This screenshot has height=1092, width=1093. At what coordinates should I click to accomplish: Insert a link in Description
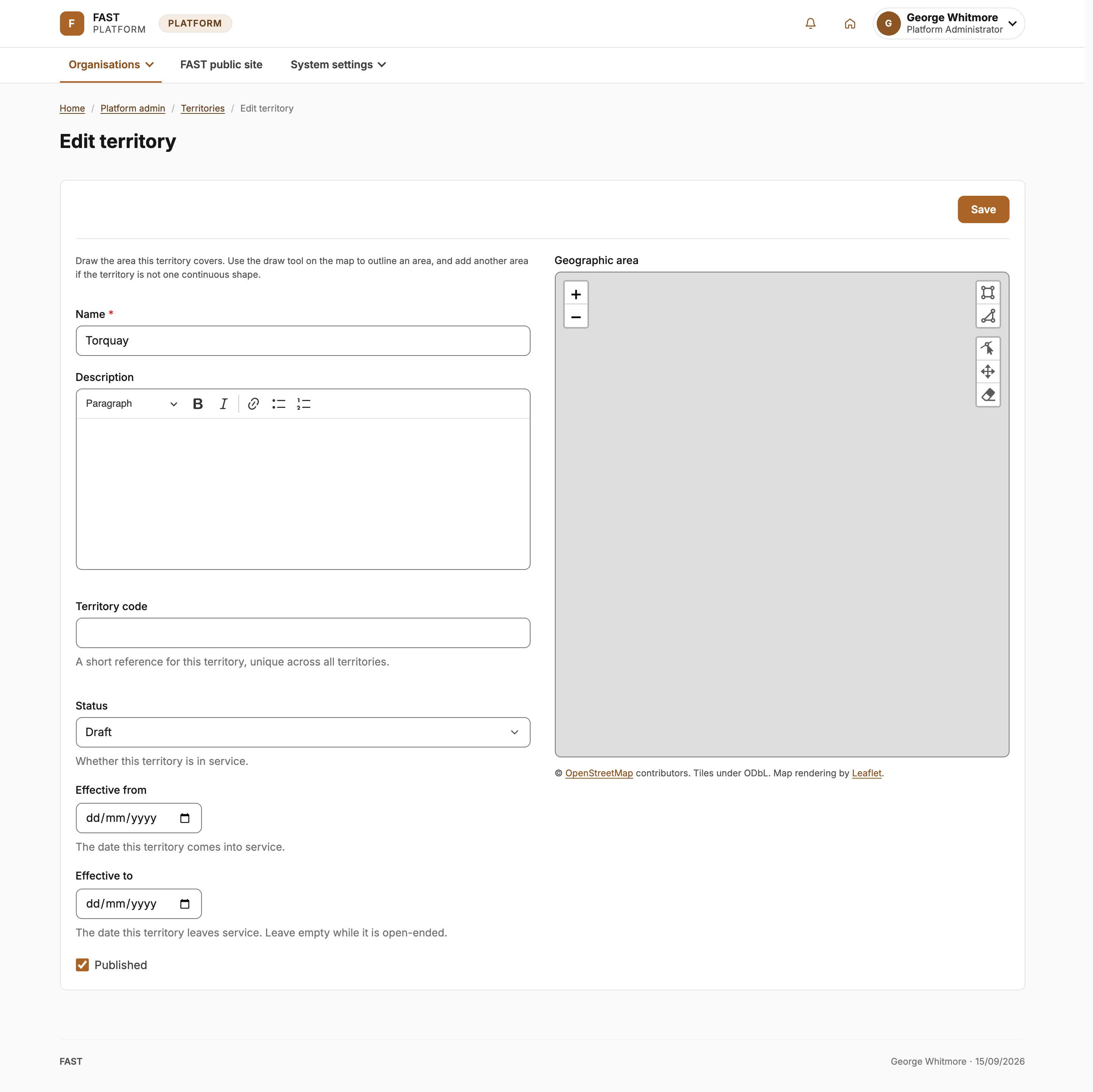point(254,404)
